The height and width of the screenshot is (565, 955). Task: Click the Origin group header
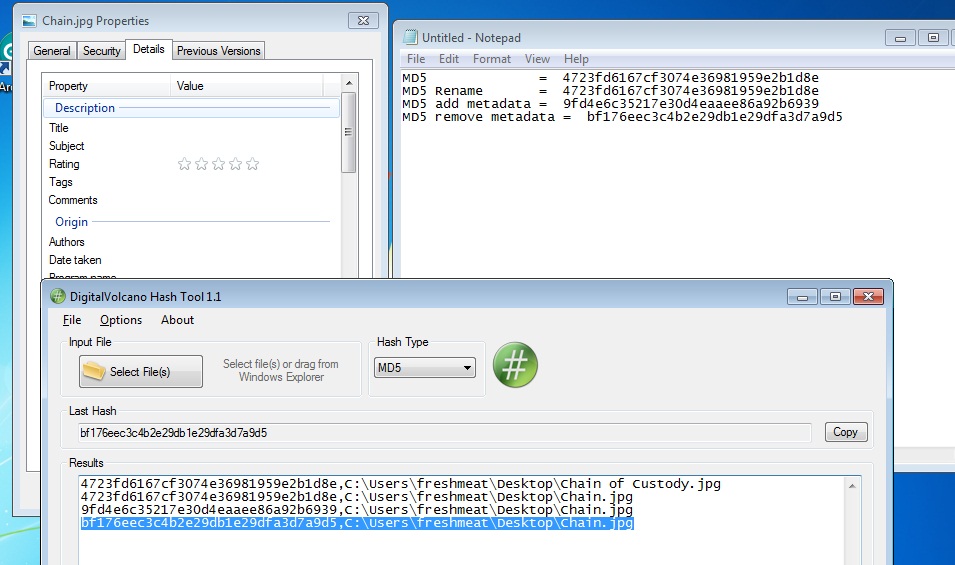click(191, 222)
